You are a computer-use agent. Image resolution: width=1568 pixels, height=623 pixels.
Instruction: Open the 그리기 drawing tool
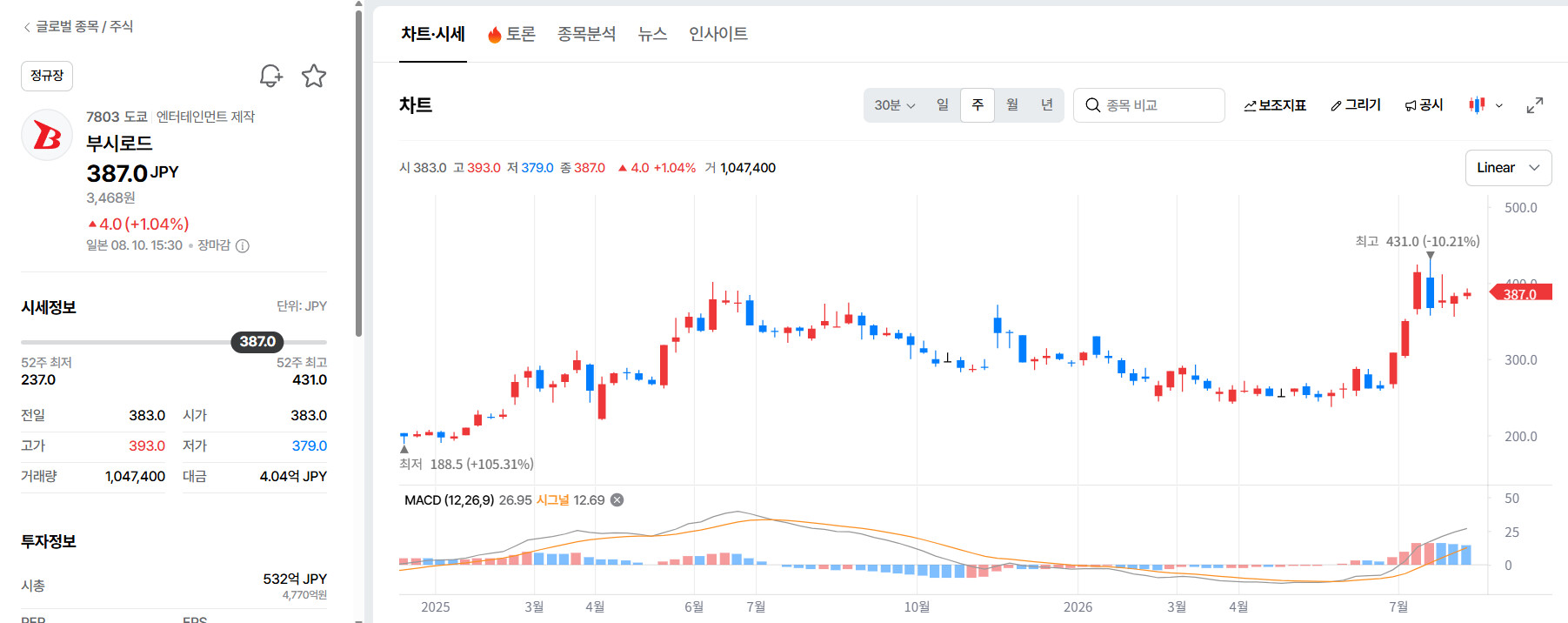(1356, 105)
